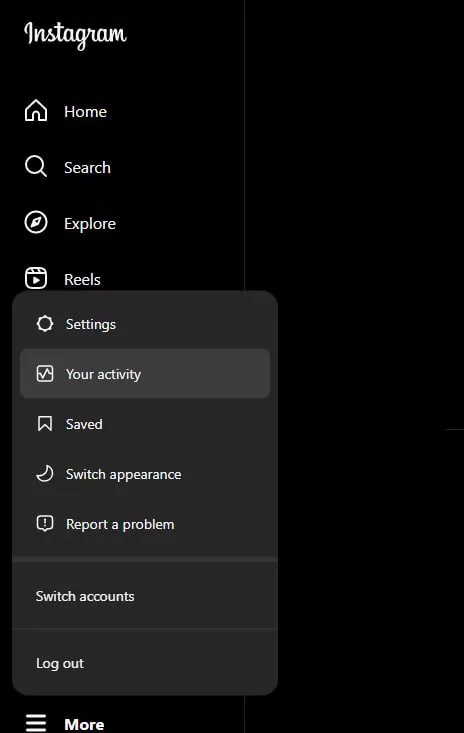
Task: Click the Saved bookmark icon
Action: point(45,424)
